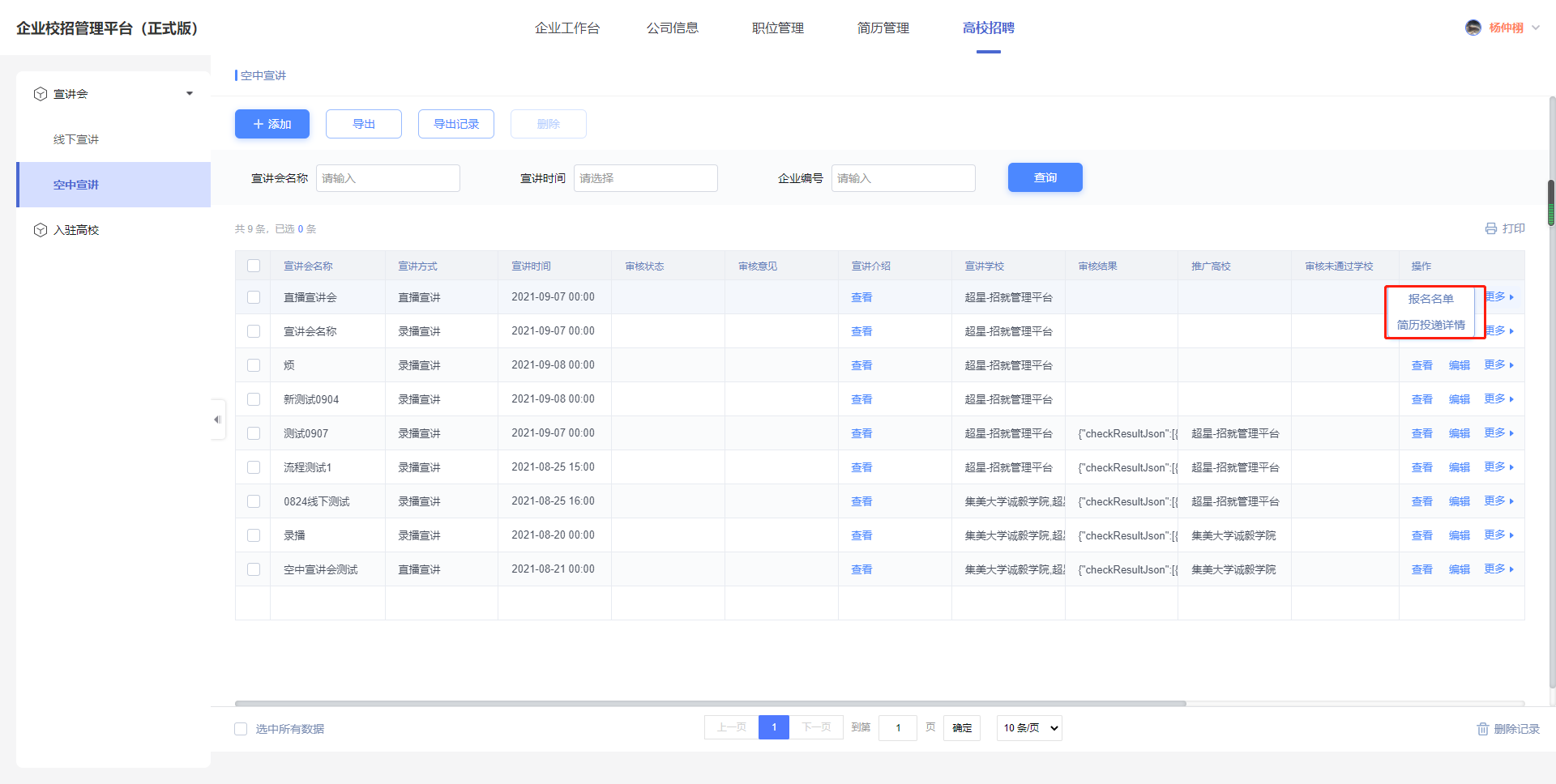Switch to the 职位管理 tab
Viewport: 1556px width, 784px height.
point(777,28)
